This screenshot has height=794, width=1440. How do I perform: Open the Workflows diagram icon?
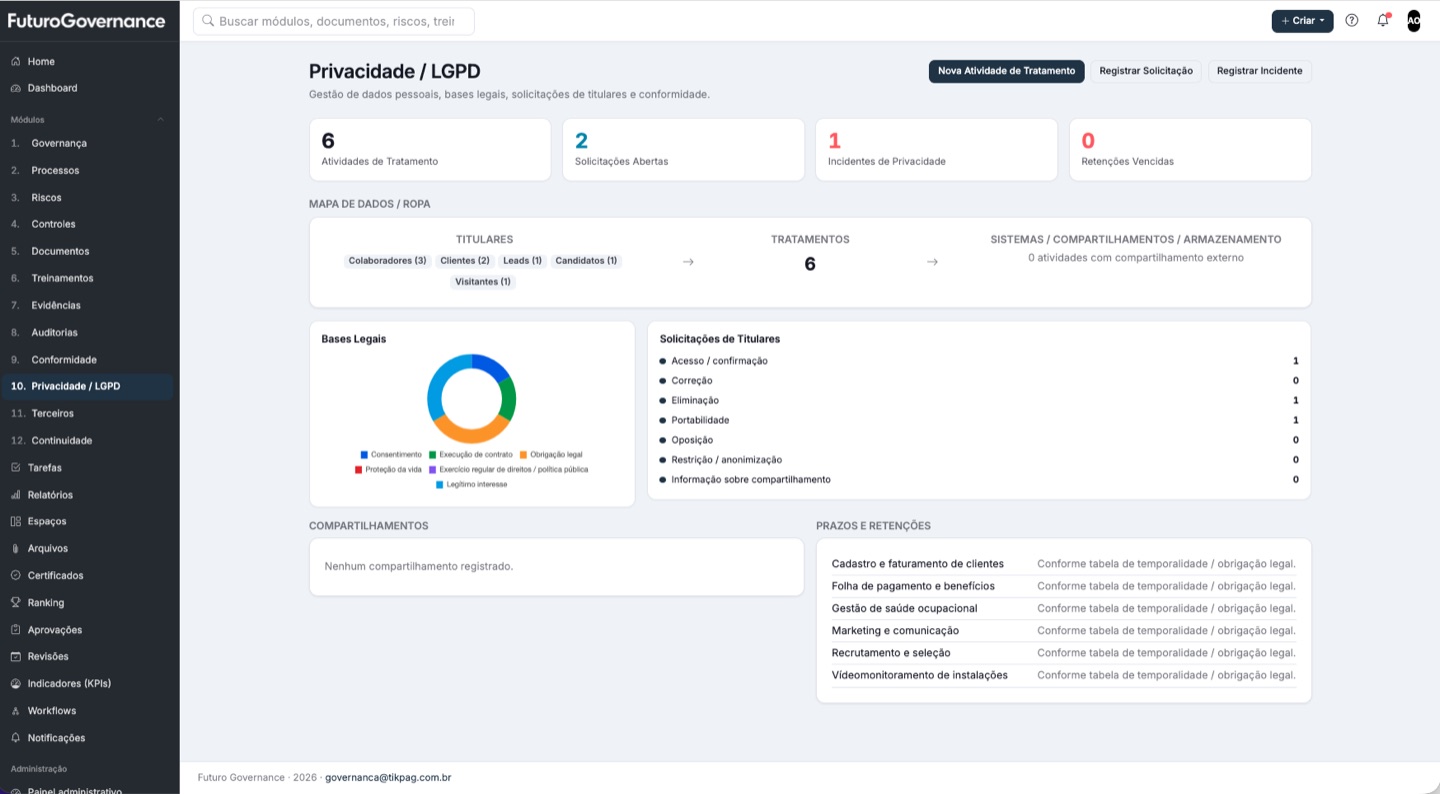[x=16, y=711]
